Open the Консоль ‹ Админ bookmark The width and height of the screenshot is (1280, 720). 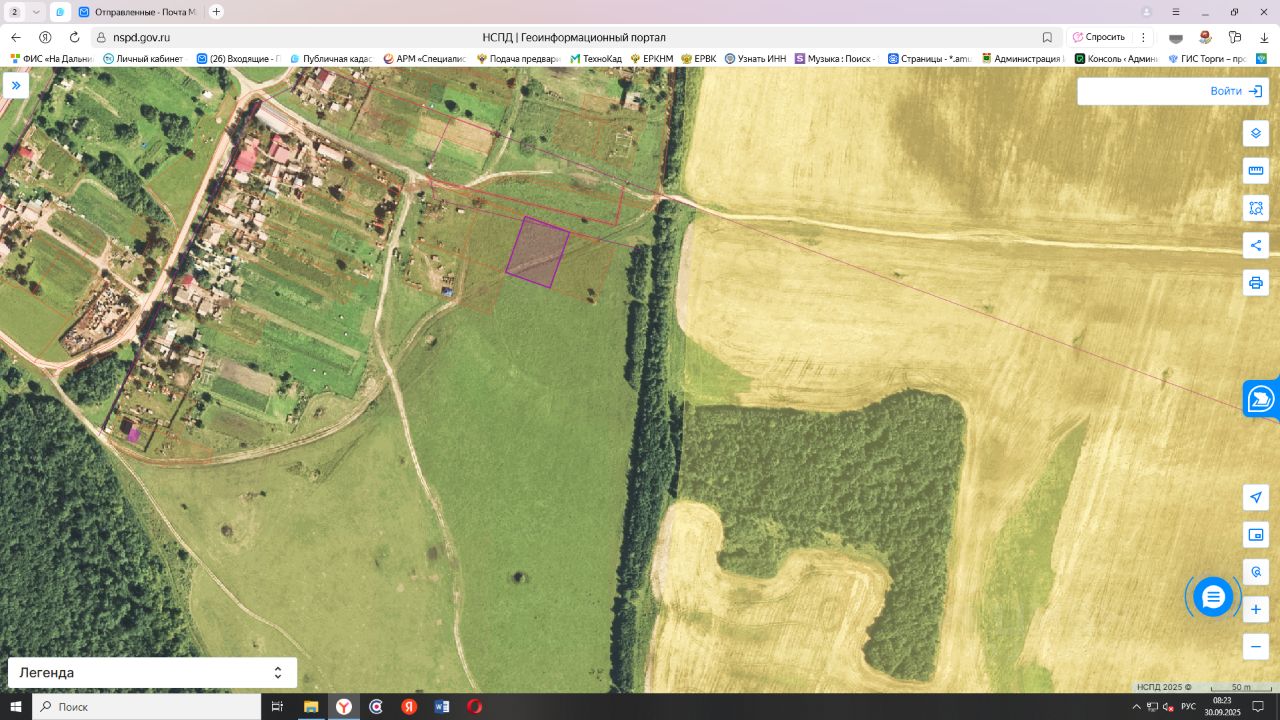pyautogui.click(x=1116, y=59)
